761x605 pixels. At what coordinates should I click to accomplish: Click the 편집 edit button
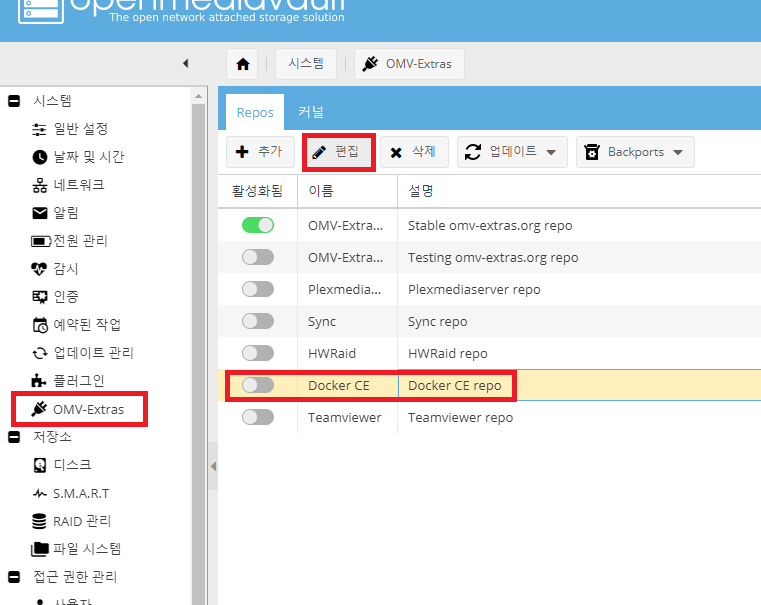tap(339, 152)
